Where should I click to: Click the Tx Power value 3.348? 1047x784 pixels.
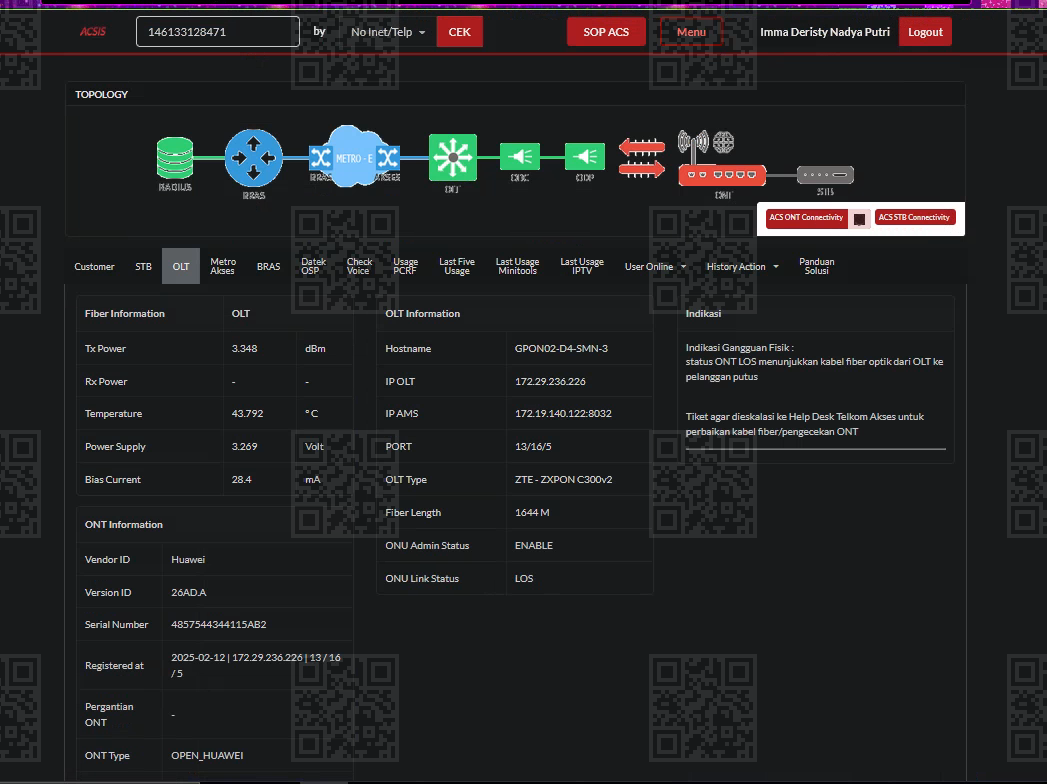pyautogui.click(x=244, y=349)
